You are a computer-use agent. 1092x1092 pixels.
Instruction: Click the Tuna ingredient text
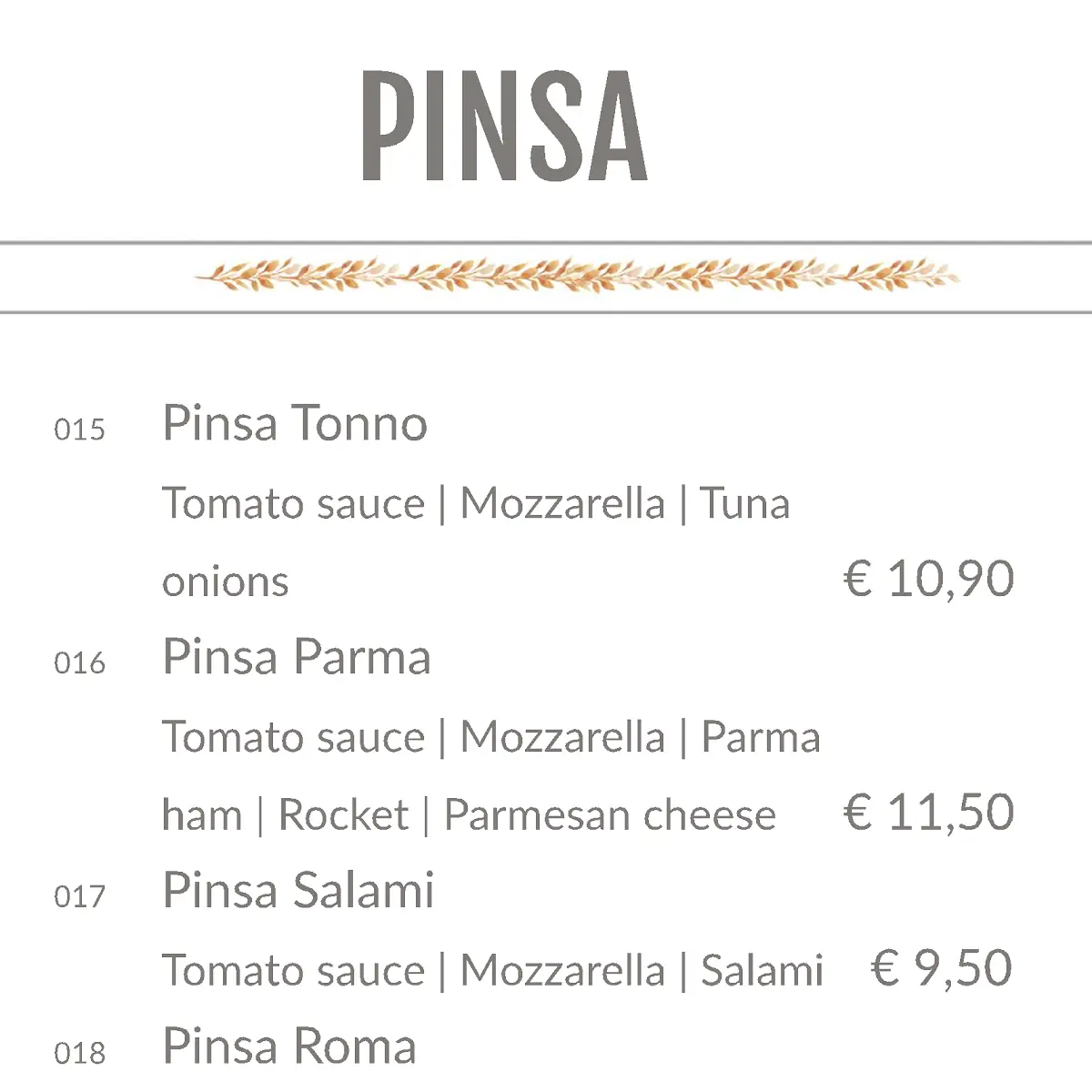744,504
